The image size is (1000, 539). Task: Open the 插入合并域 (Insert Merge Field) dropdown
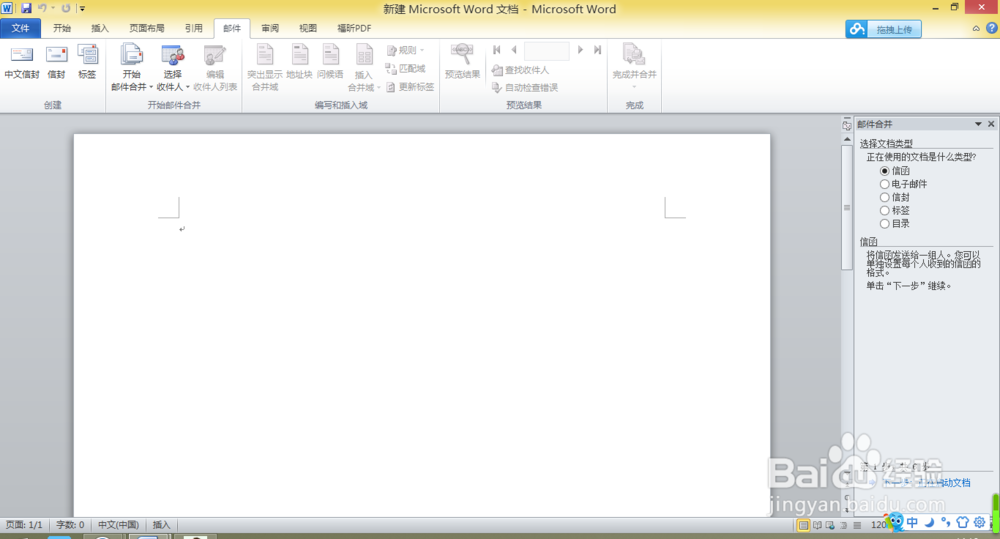[364, 68]
